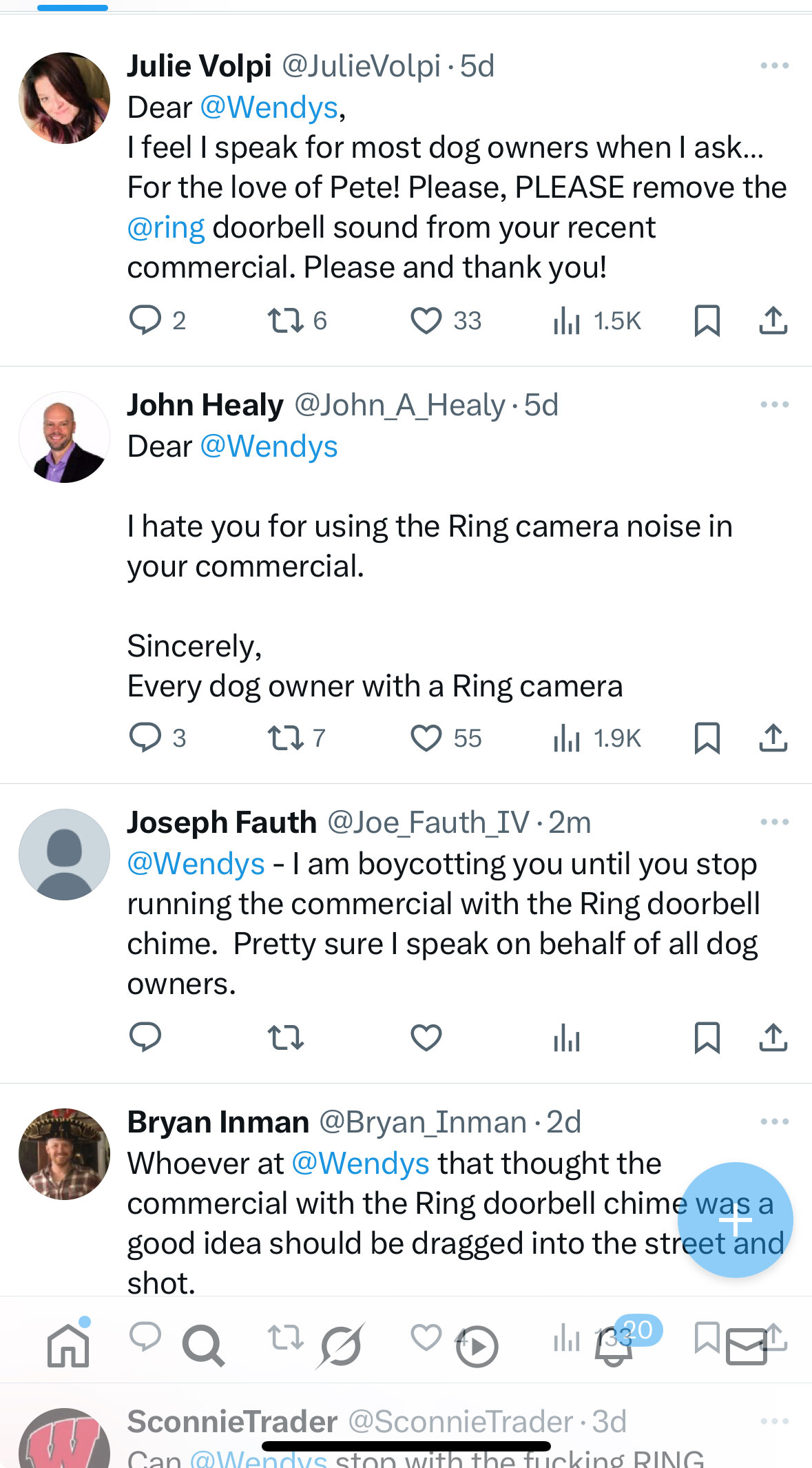Open the @ring mention link
Viewport: 812px width, 1468px height.
[166, 228]
